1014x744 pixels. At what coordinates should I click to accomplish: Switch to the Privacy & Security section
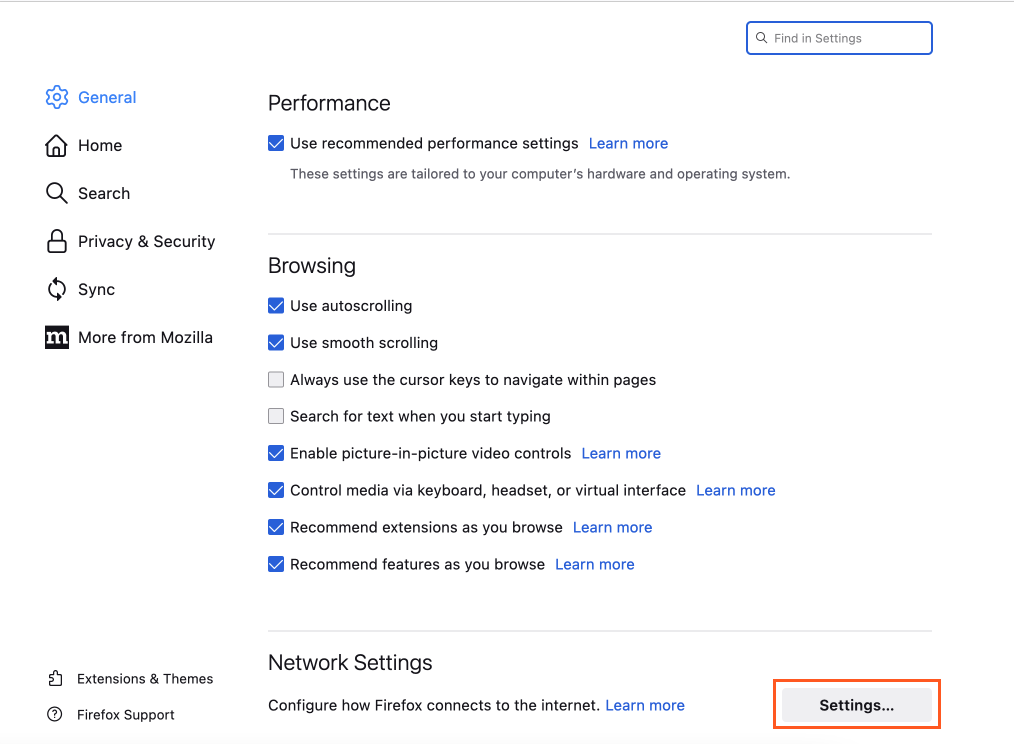(146, 241)
